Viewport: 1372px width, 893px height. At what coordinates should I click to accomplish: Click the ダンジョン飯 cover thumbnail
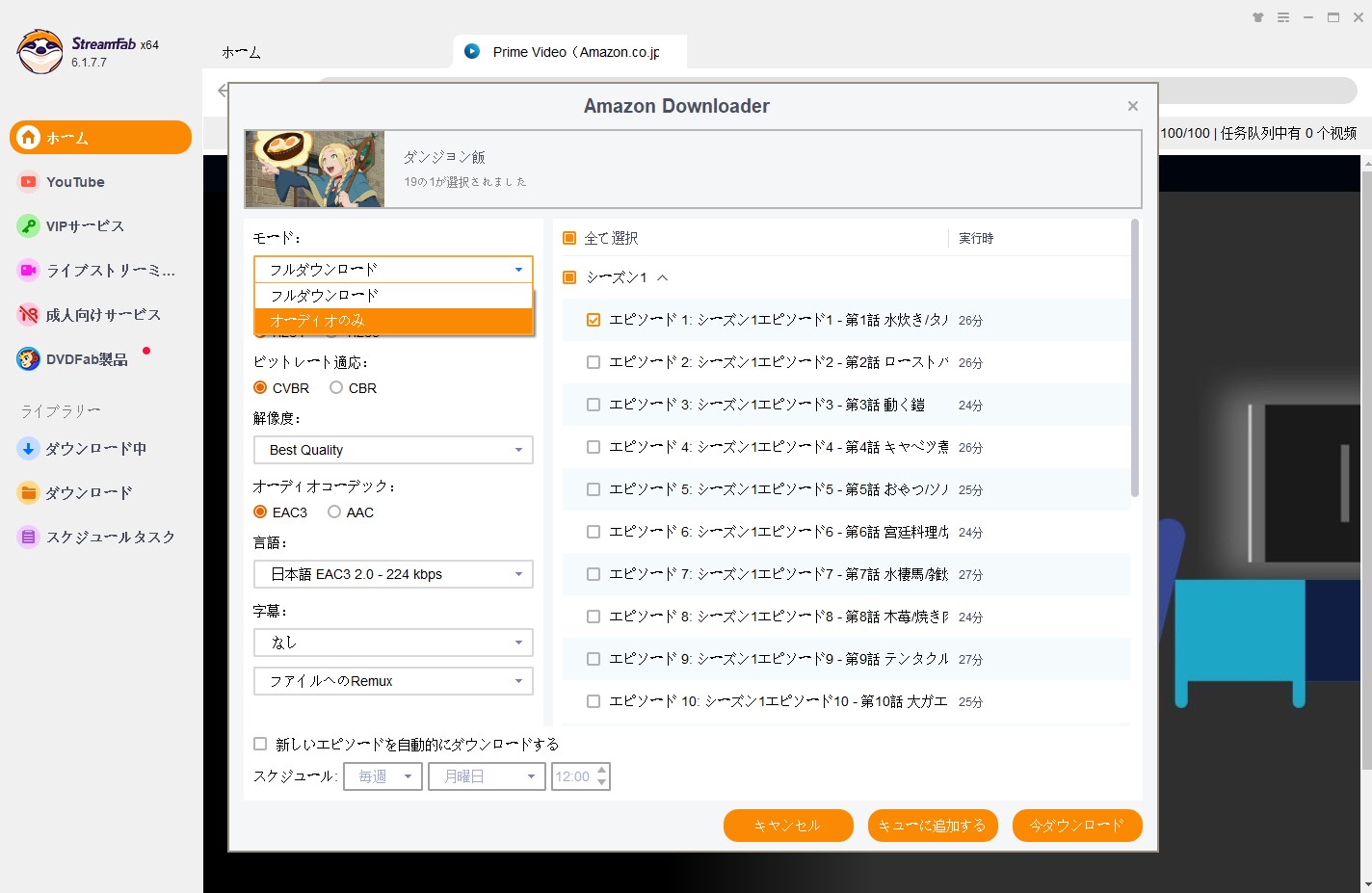315,170
